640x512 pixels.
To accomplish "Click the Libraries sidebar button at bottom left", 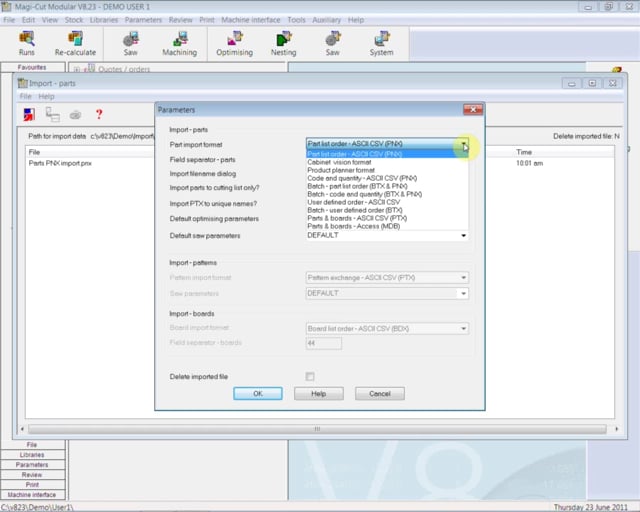I will (32, 455).
